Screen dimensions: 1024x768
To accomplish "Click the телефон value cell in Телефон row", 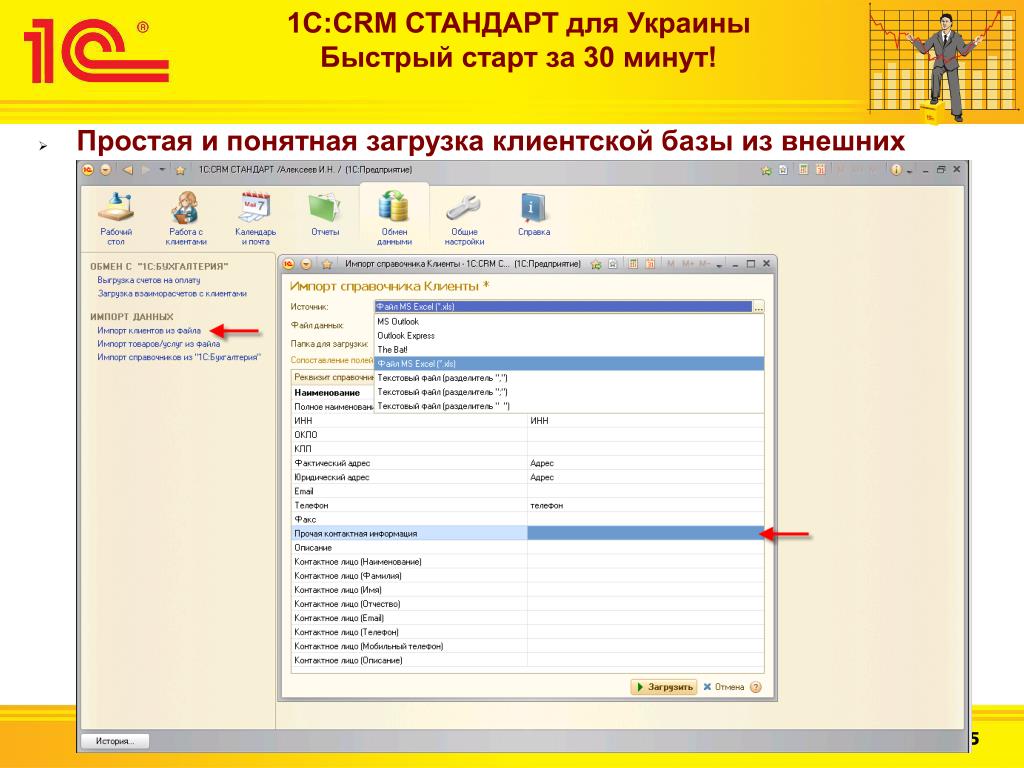I will (x=645, y=505).
